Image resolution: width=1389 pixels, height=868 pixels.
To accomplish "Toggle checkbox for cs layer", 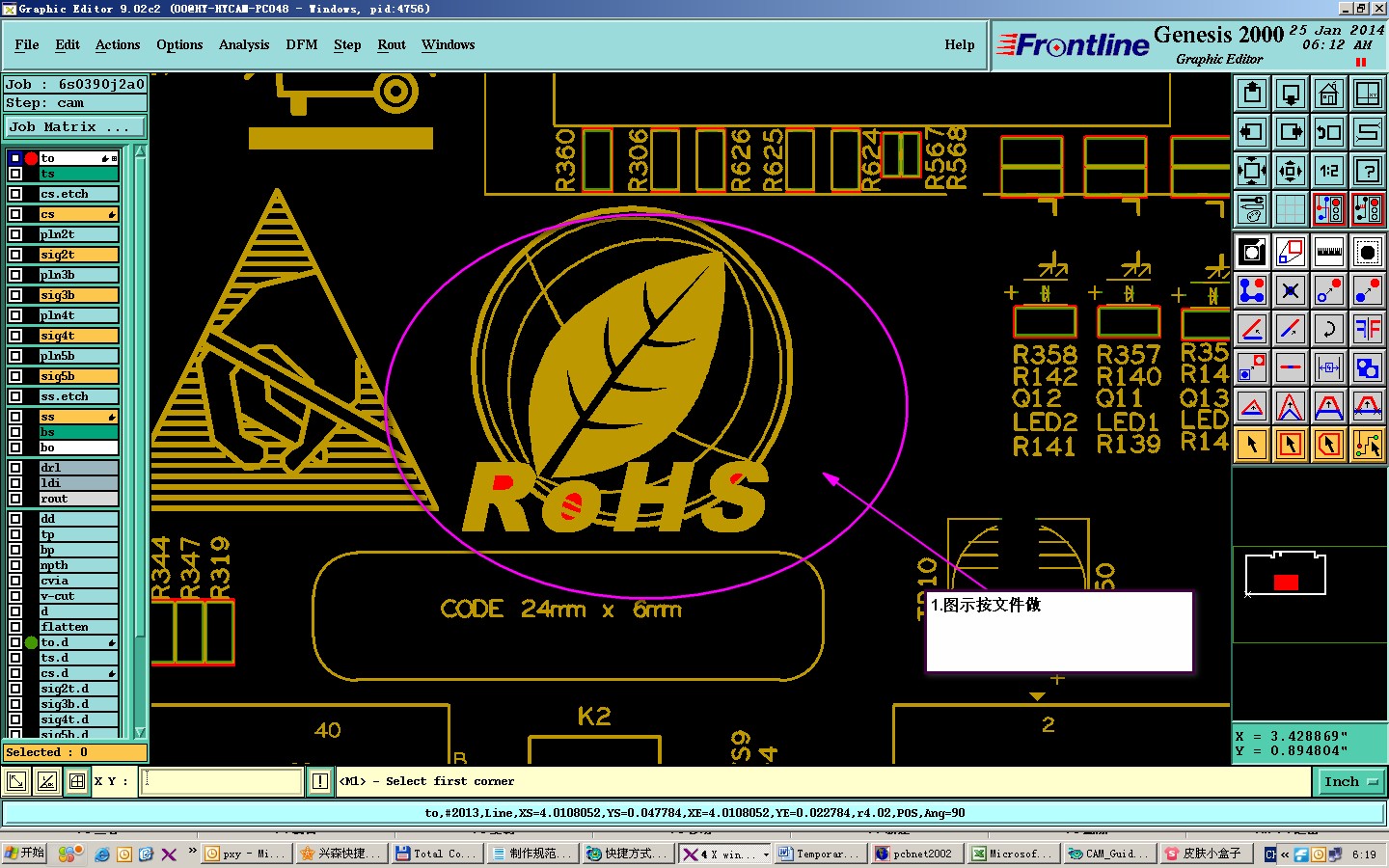I will (15, 214).
